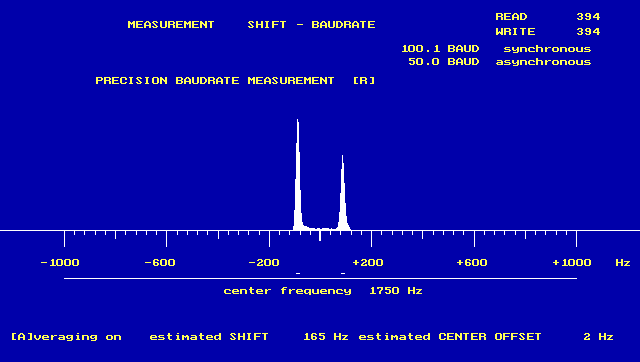Image resolution: width=640 pixels, height=362 pixels.
Task: Click the -1000 frequency axis label
Action: [60, 262]
